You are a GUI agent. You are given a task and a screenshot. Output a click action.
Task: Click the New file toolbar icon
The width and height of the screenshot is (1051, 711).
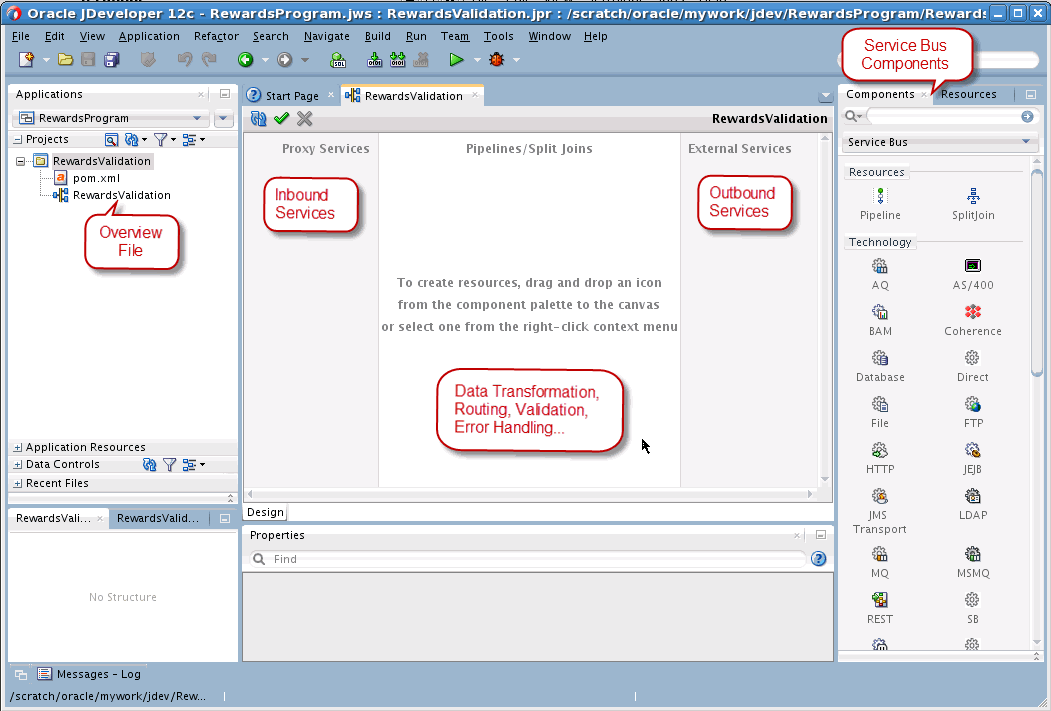pos(26,60)
